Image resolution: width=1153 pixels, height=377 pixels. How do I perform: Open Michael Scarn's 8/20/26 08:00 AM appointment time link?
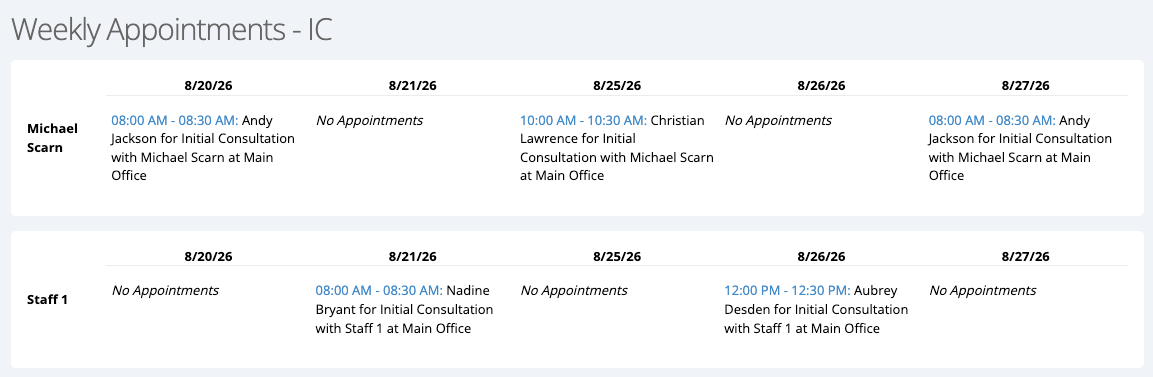click(x=175, y=120)
